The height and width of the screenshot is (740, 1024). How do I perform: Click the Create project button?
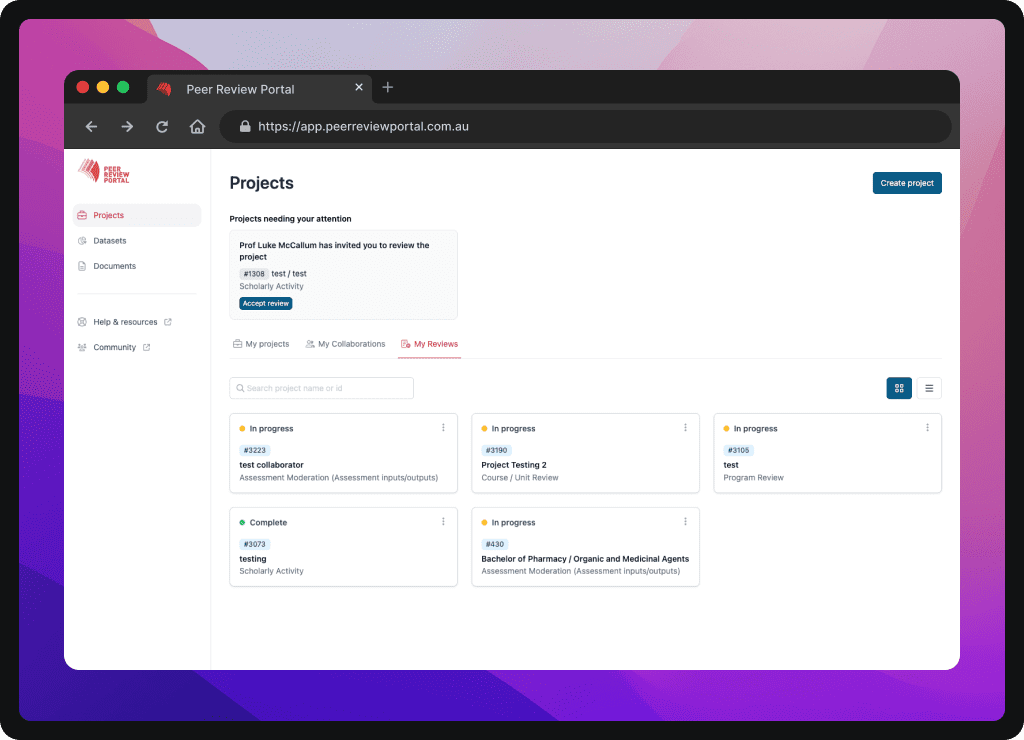907,183
